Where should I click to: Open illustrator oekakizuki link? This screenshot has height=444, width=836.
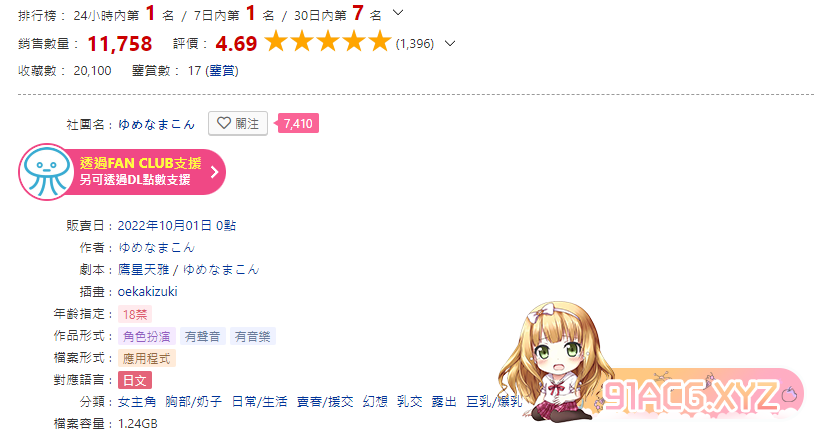[x=147, y=292]
